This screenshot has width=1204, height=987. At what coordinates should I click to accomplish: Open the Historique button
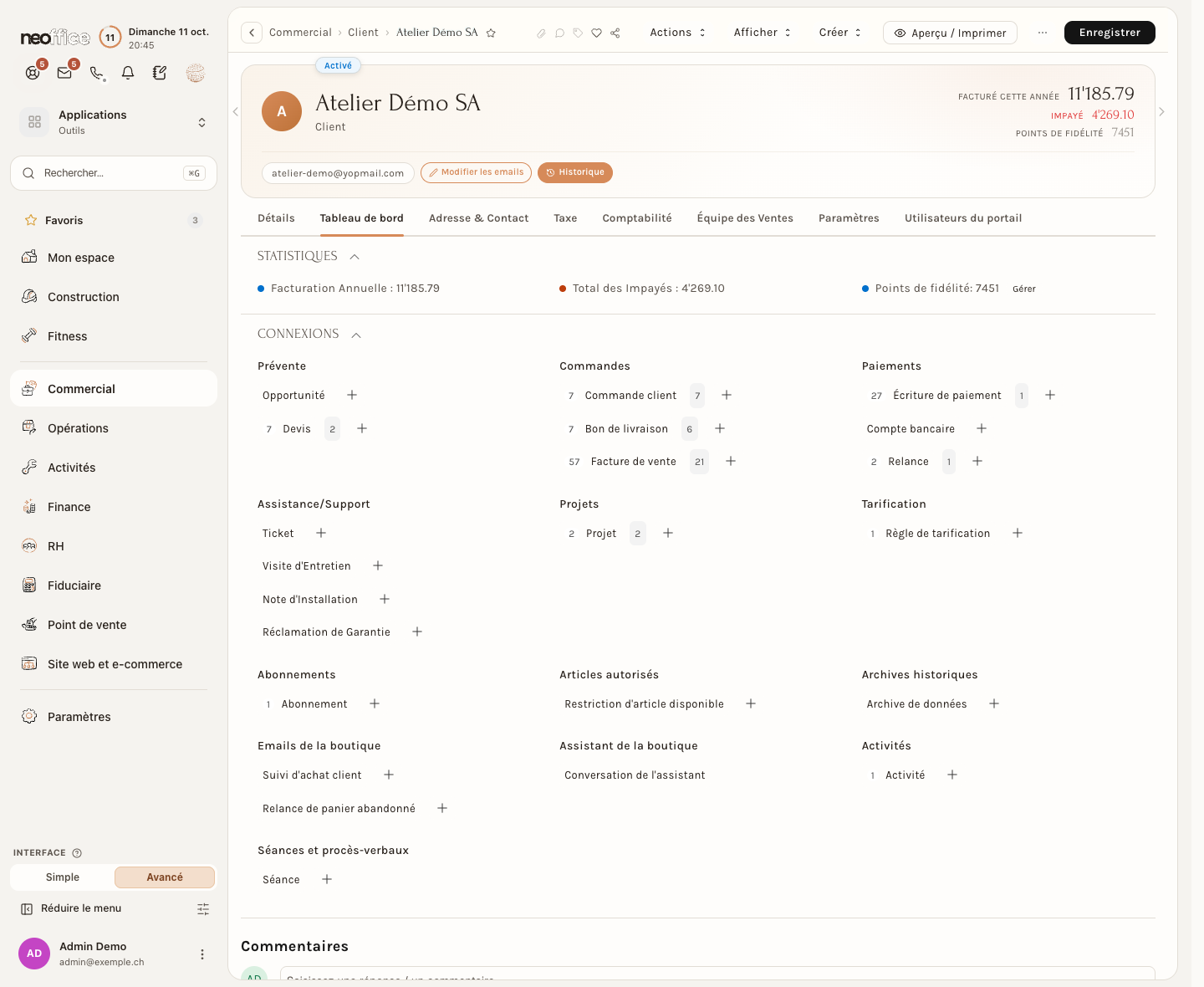[575, 172]
